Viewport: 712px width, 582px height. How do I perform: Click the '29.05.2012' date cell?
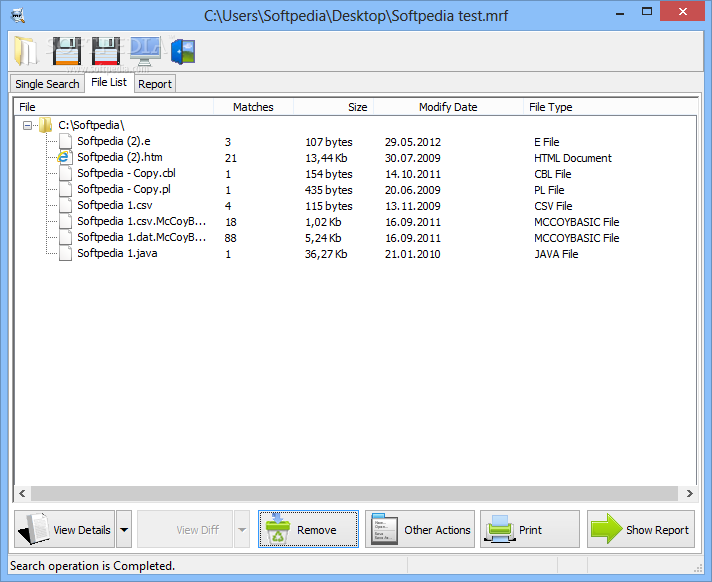(413, 142)
